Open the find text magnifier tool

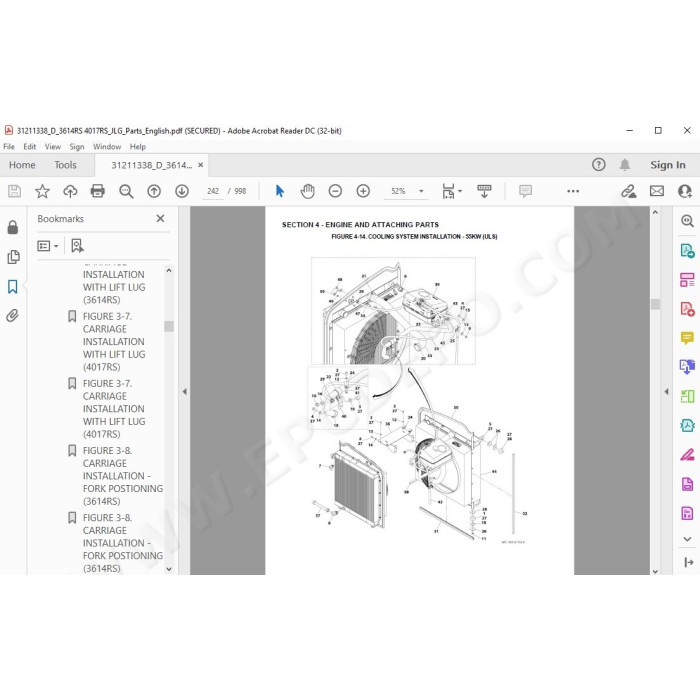126,191
